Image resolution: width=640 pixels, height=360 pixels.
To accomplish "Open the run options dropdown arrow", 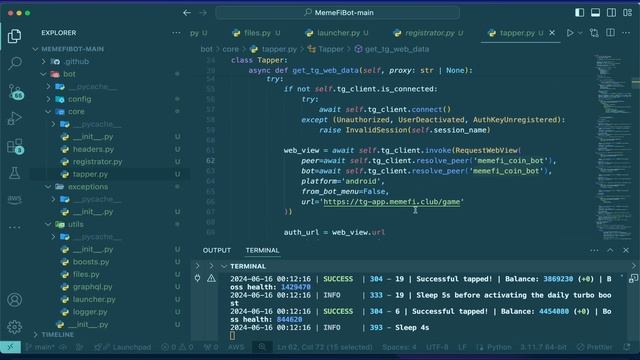I will coord(580,33).
